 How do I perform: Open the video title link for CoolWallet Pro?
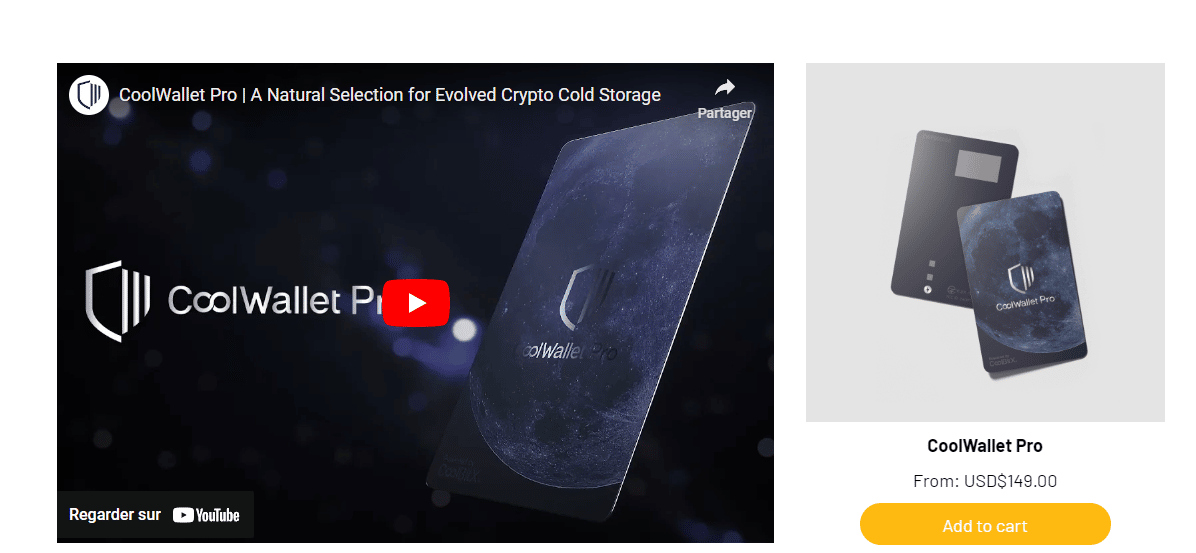390,95
